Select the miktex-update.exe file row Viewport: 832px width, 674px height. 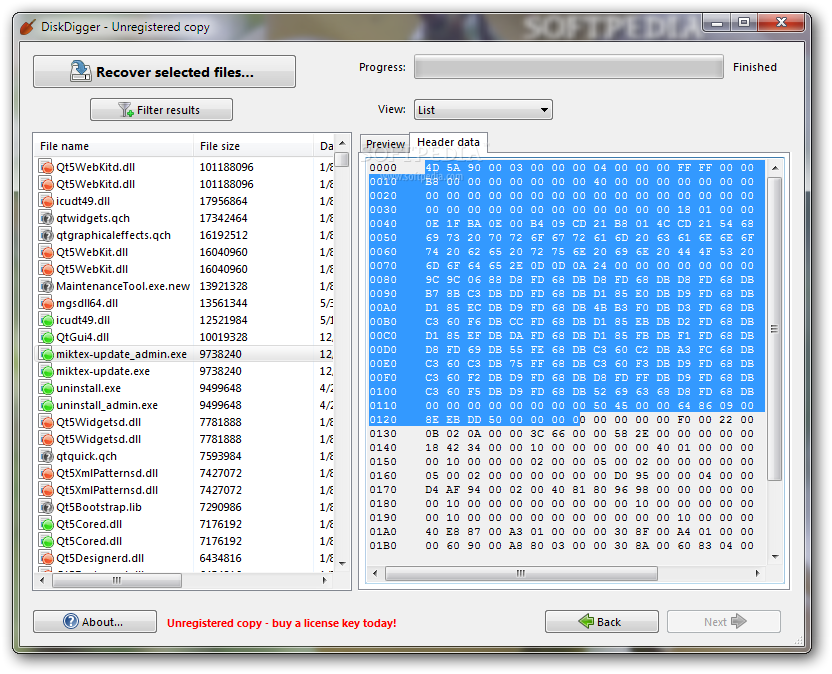[185, 371]
